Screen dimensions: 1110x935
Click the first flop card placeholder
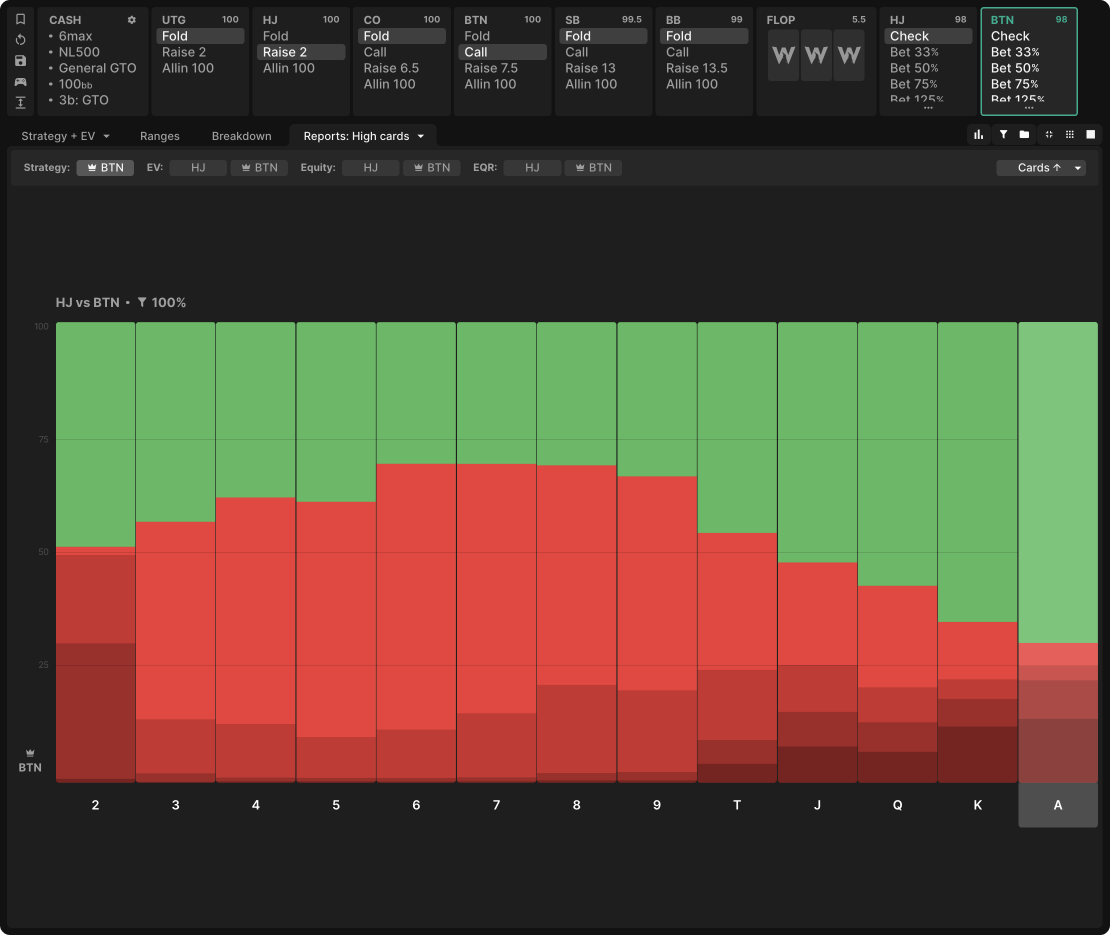point(784,56)
